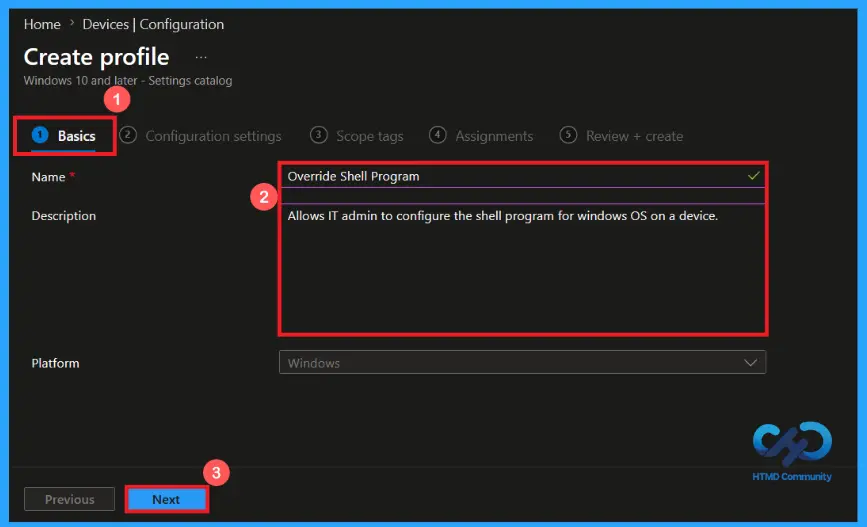Click the Create profile heading
Image resolution: width=867 pixels, height=527 pixels.
tap(96, 57)
